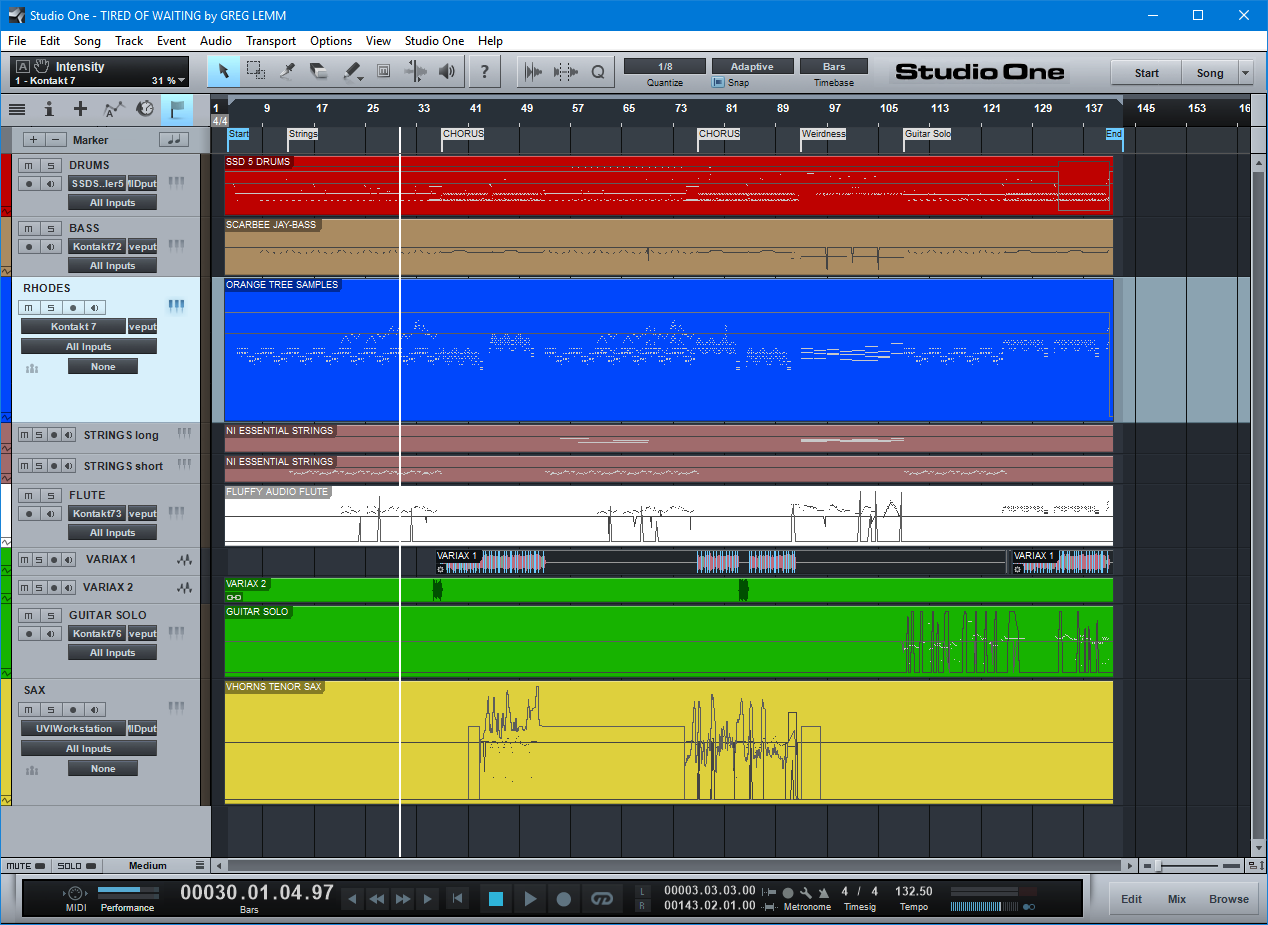Select the Range tool

[x=256, y=72]
